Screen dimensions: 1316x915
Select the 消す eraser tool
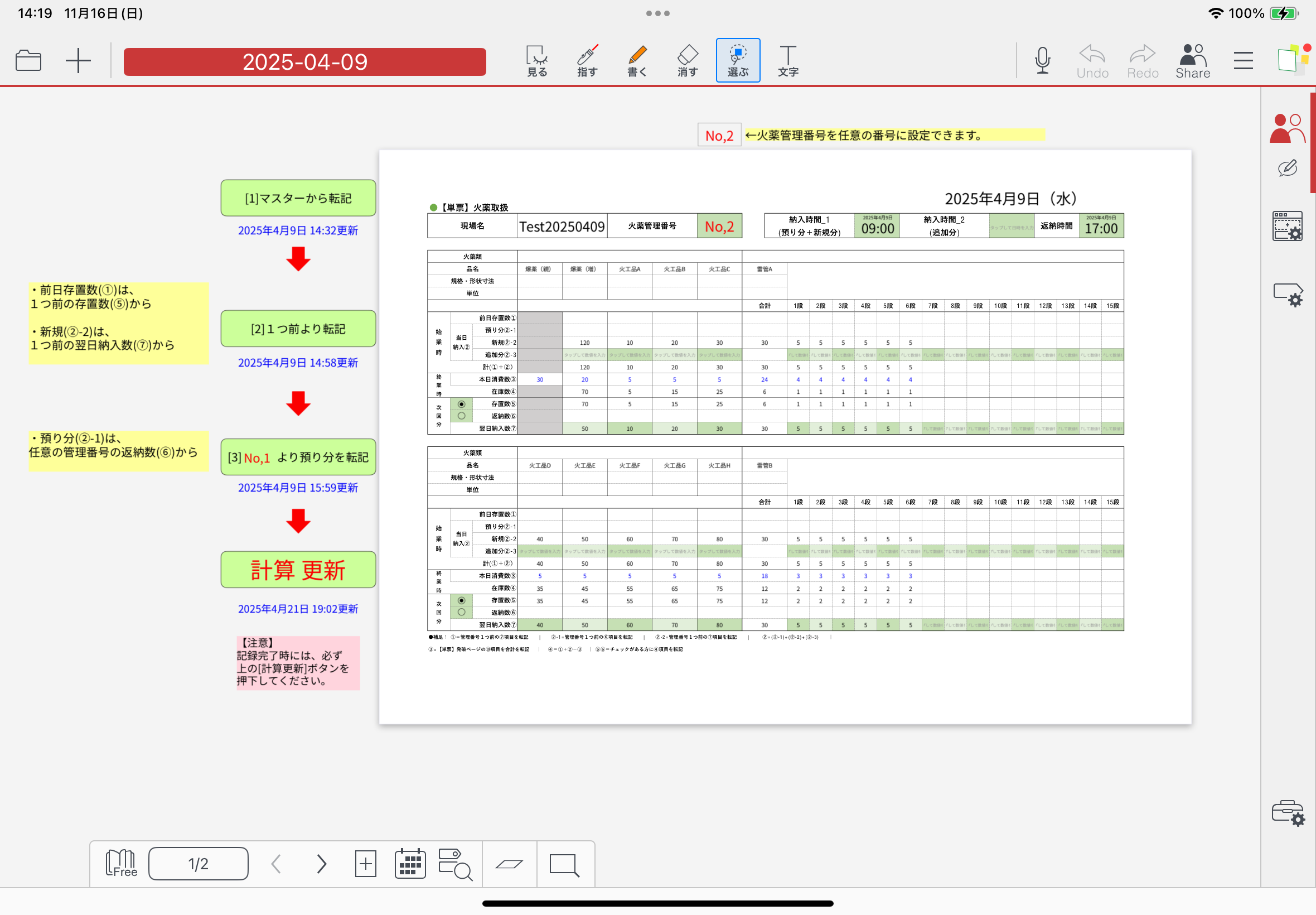[688, 60]
